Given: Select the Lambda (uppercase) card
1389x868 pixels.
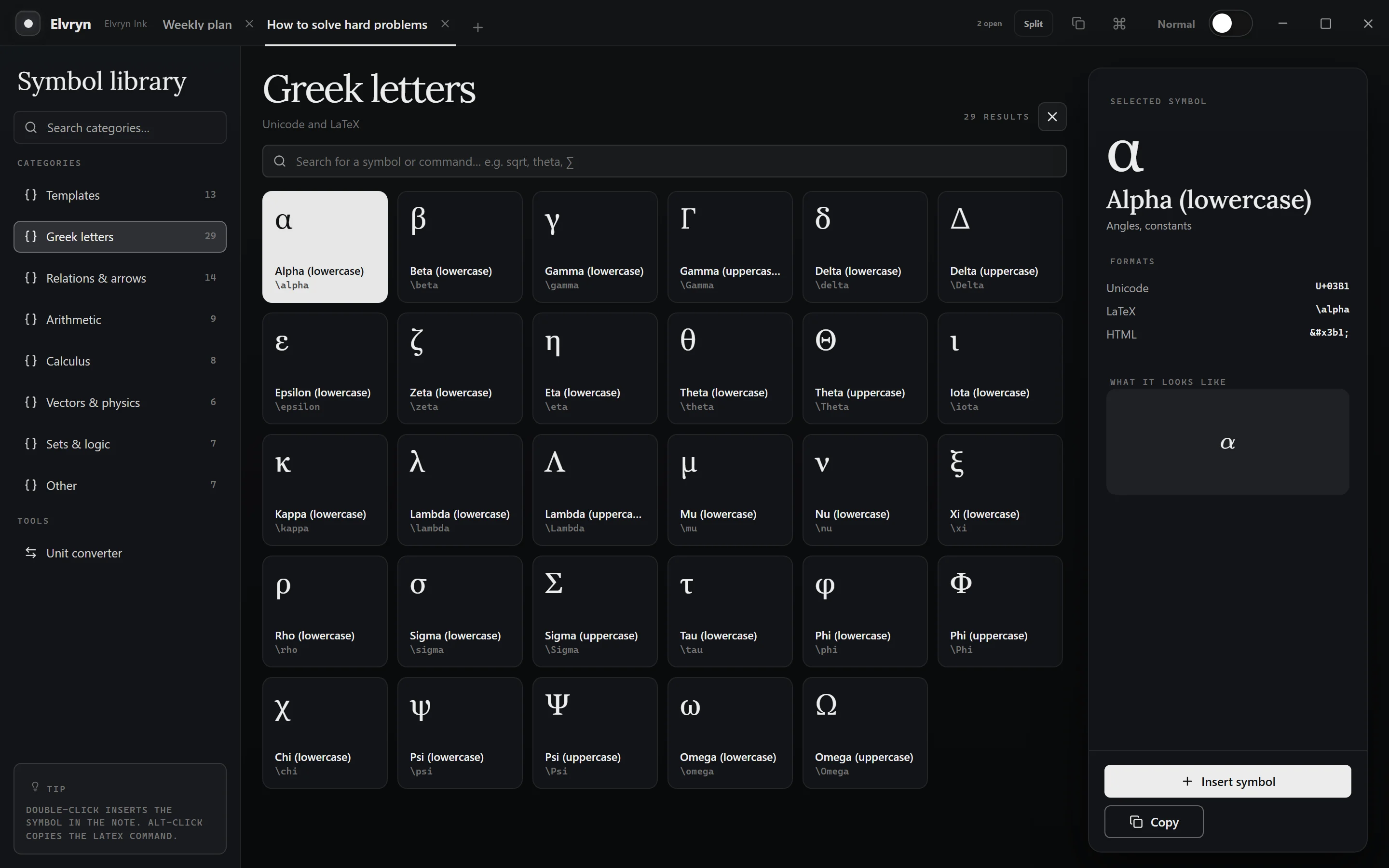Looking at the screenshot, I should point(595,489).
